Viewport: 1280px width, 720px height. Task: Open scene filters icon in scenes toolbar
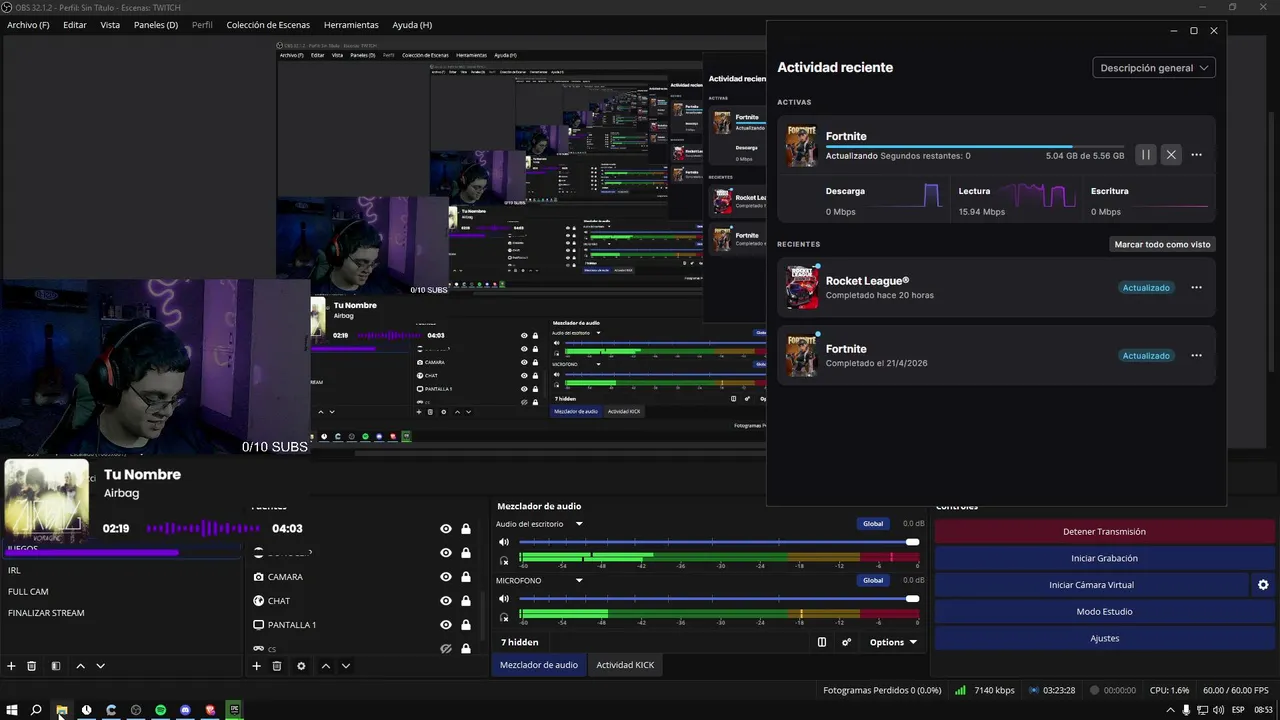(x=56, y=666)
